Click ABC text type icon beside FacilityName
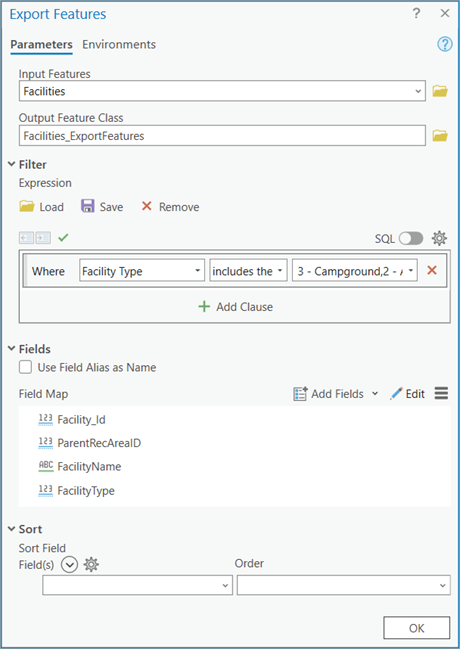The image size is (460, 649). (46, 466)
